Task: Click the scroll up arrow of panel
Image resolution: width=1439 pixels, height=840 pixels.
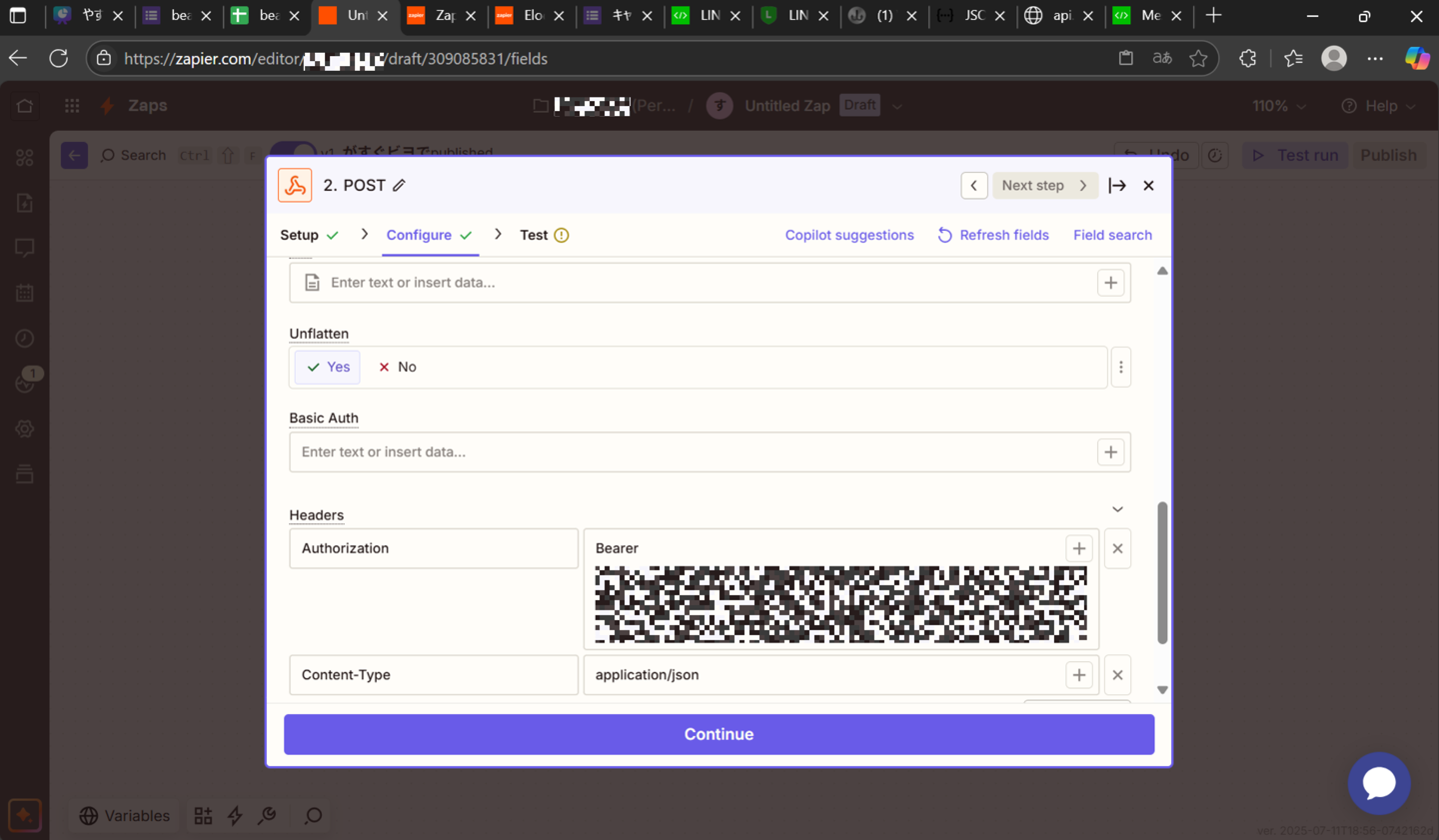Action: point(1162,271)
